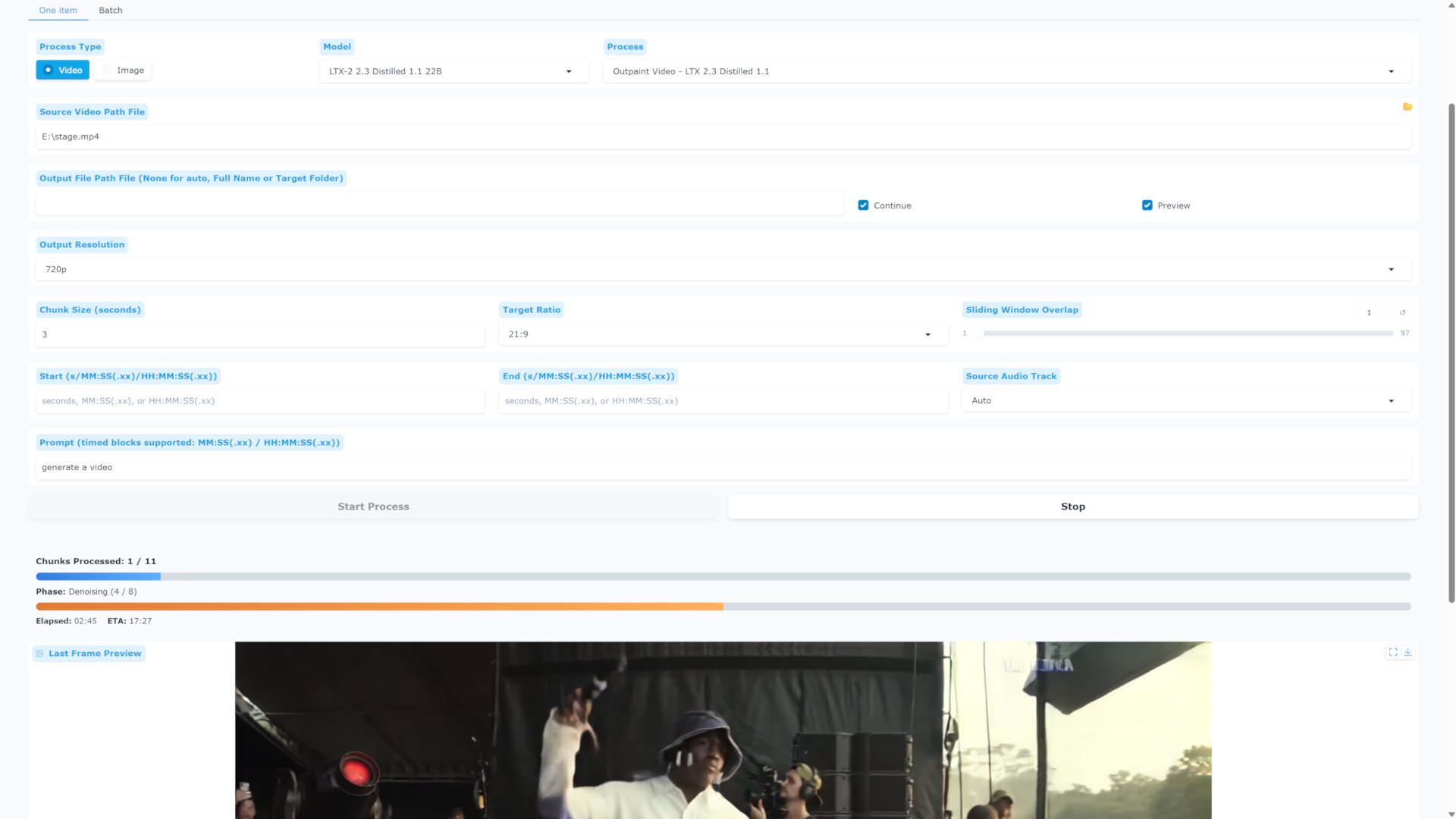Open the Model dropdown
1456x819 pixels.
(x=453, y=71)
